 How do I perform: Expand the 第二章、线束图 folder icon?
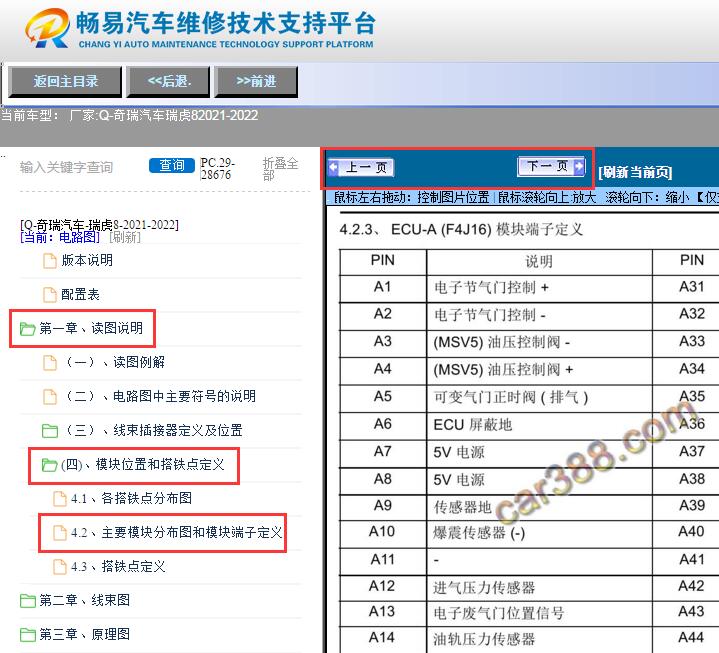(x=28, y=601)
